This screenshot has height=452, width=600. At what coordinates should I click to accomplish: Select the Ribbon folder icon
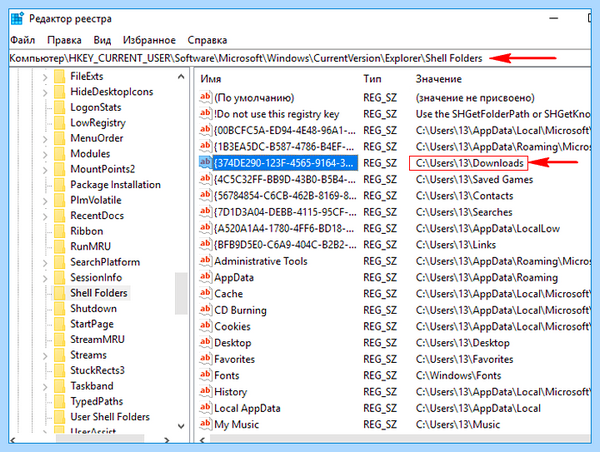[60, 231]
